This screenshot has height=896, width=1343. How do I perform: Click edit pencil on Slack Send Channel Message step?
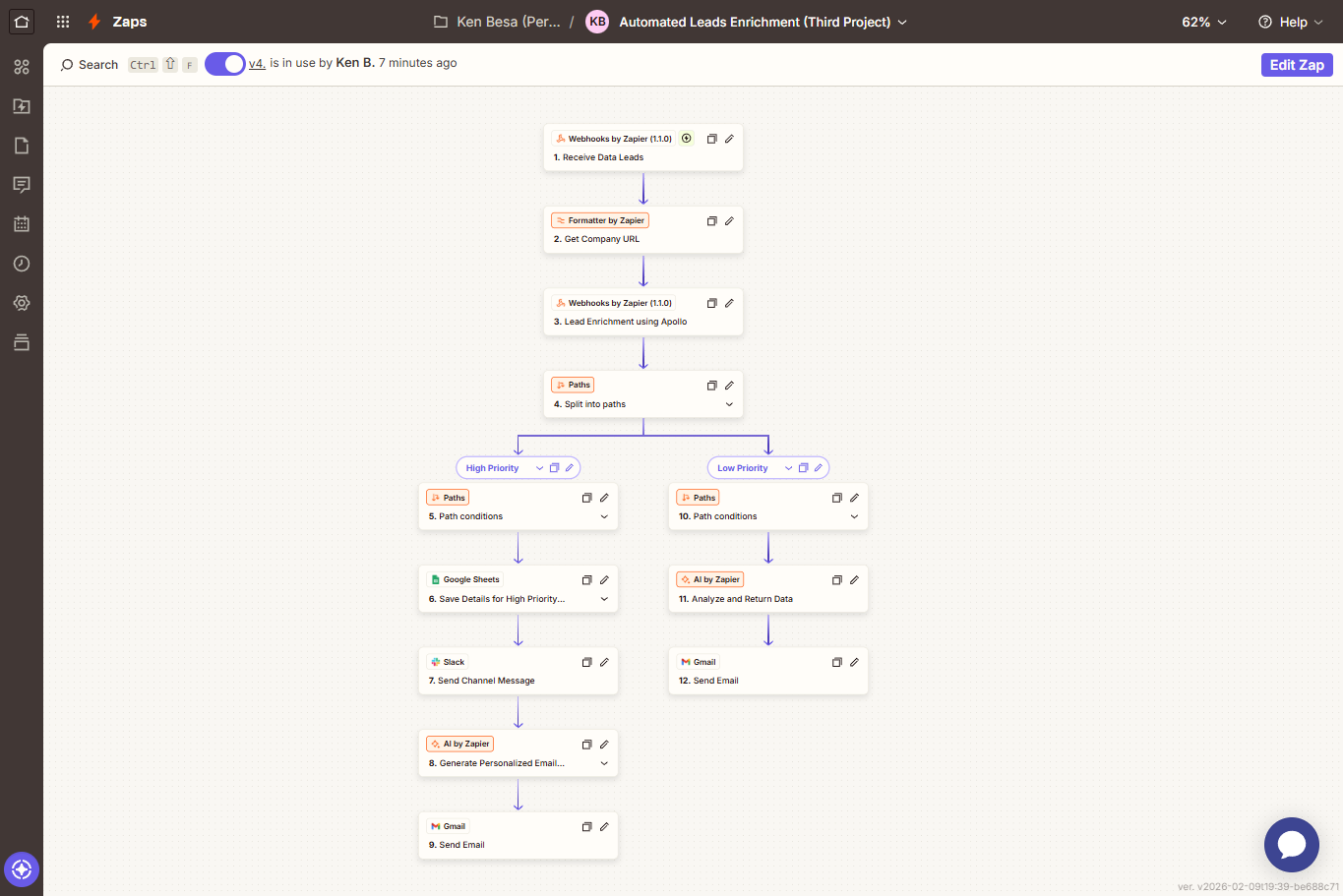tap(604, 662)
